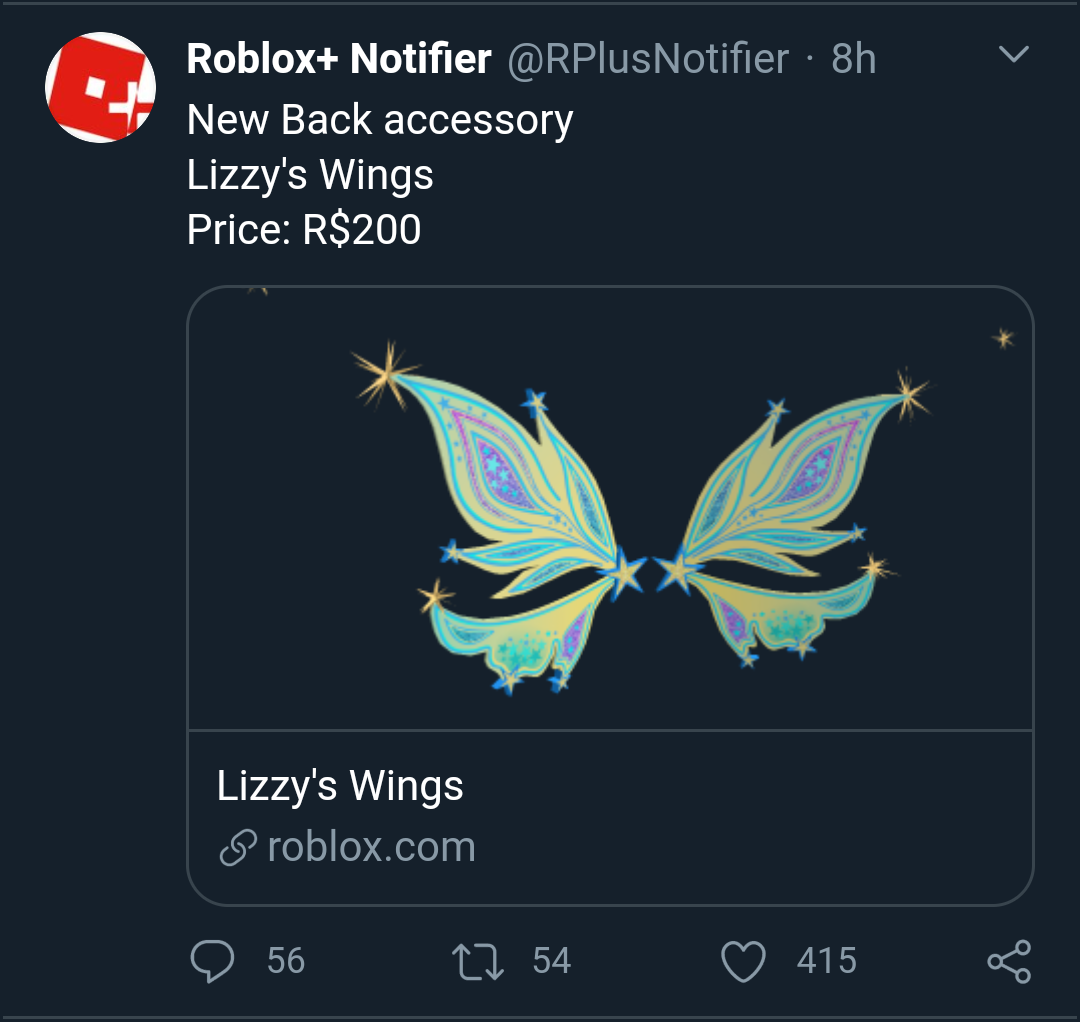
Task: Click the chain link icon beside roblox.com
Action: (237, 849)
